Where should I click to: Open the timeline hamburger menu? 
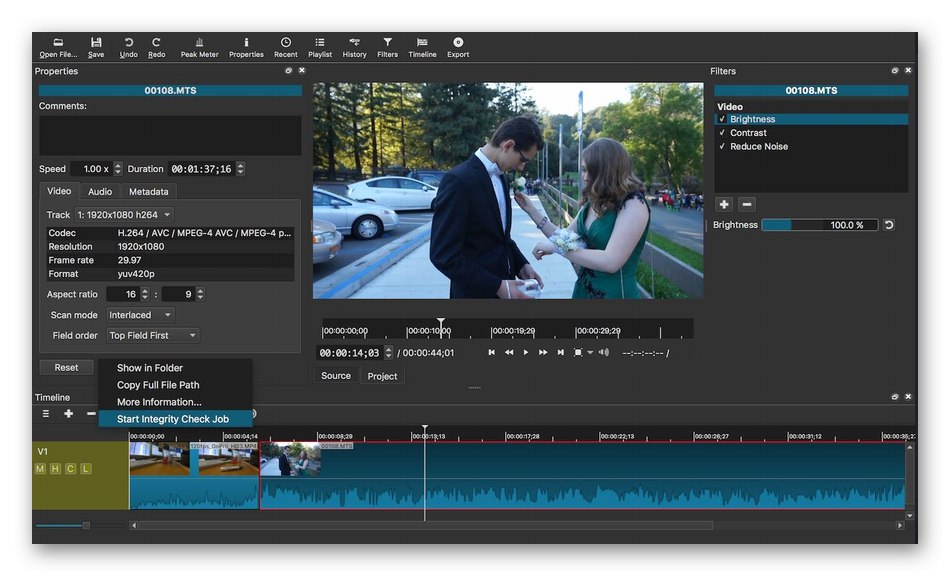pyautogui.click(x=45, y=414)
